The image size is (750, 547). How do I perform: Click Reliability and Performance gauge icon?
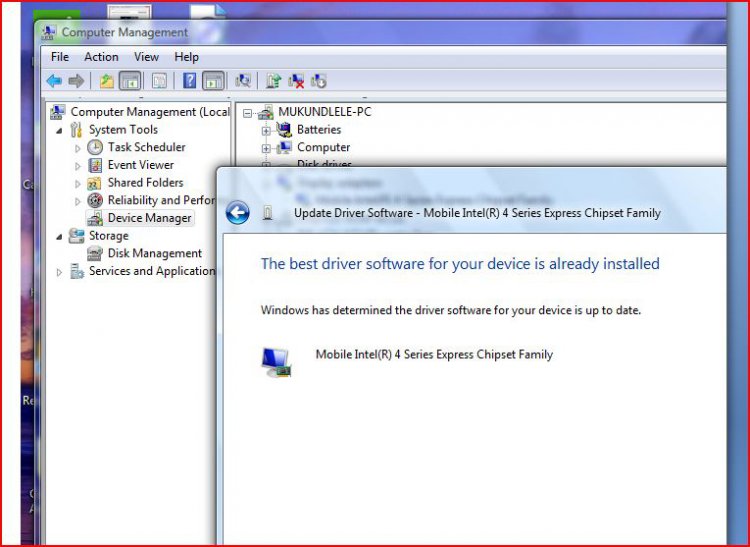[x=95, y=200]
